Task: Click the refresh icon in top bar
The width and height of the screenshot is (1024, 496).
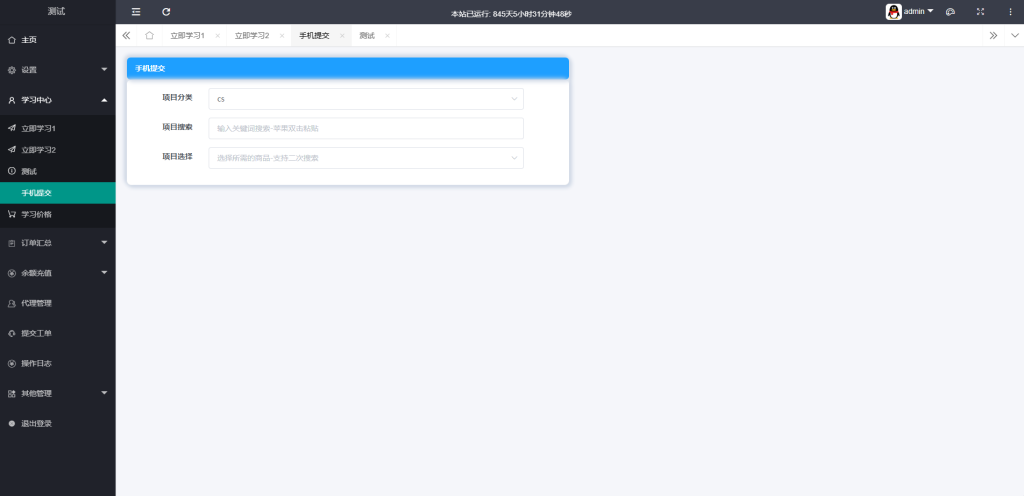Action: click(x=166, y=12)
